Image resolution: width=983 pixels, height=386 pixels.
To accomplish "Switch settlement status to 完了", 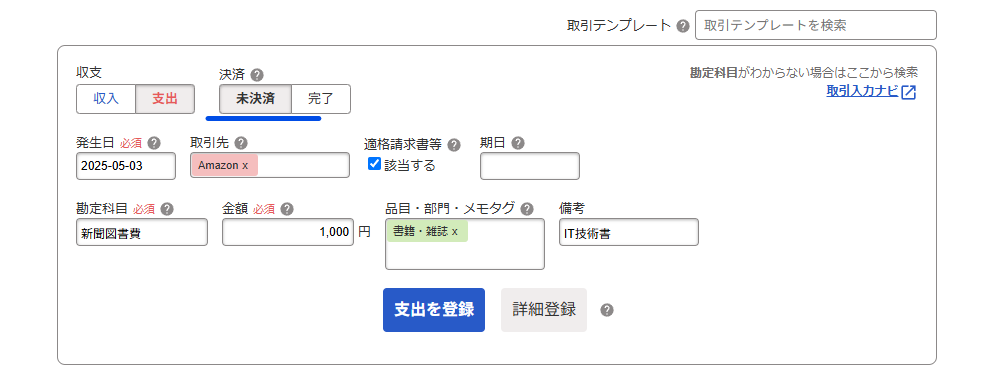I will [321, 99].
